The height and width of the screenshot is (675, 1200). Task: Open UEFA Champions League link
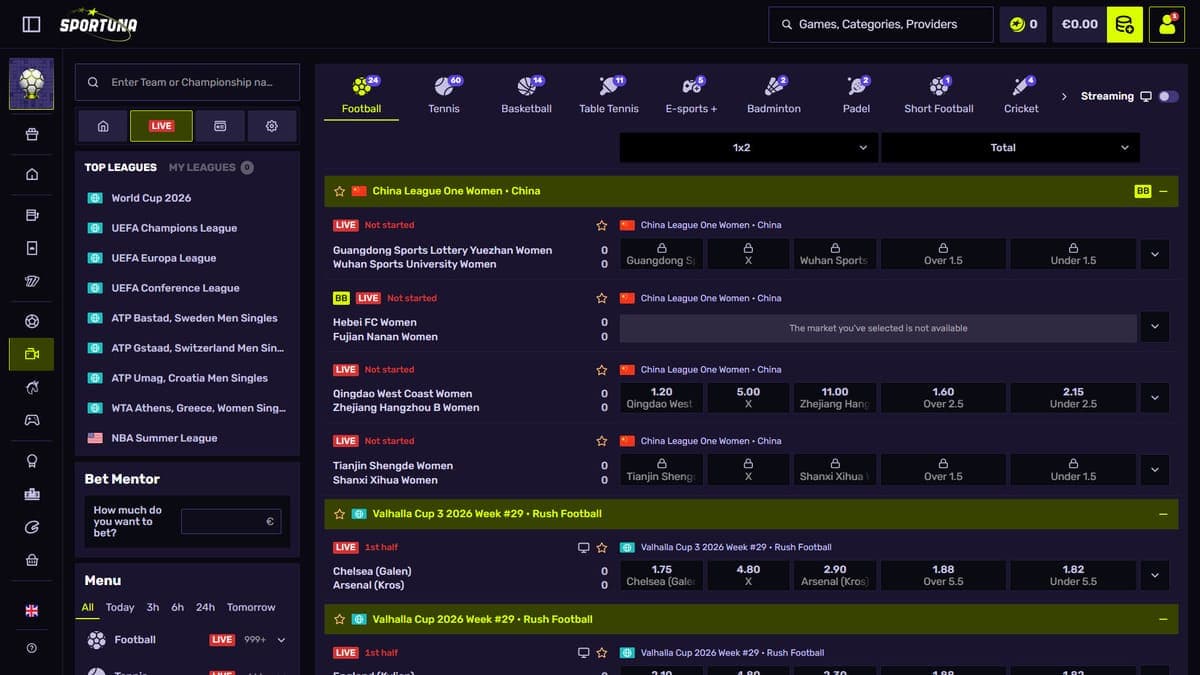(174, 228)
